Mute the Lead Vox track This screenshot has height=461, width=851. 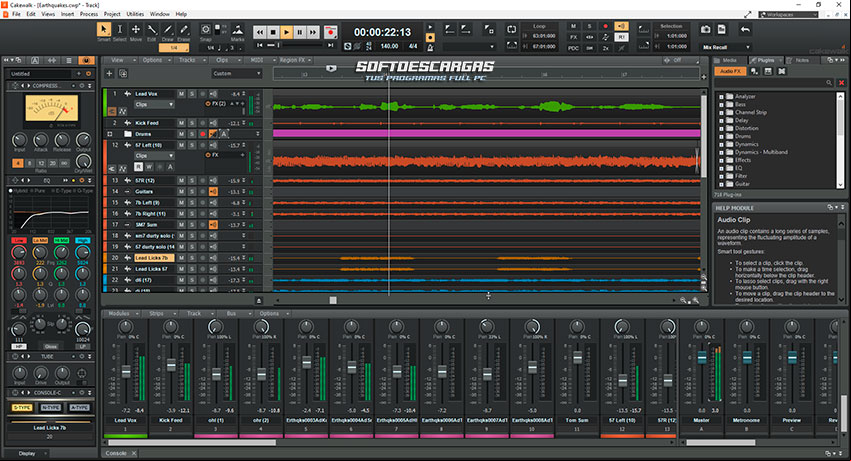181,94
